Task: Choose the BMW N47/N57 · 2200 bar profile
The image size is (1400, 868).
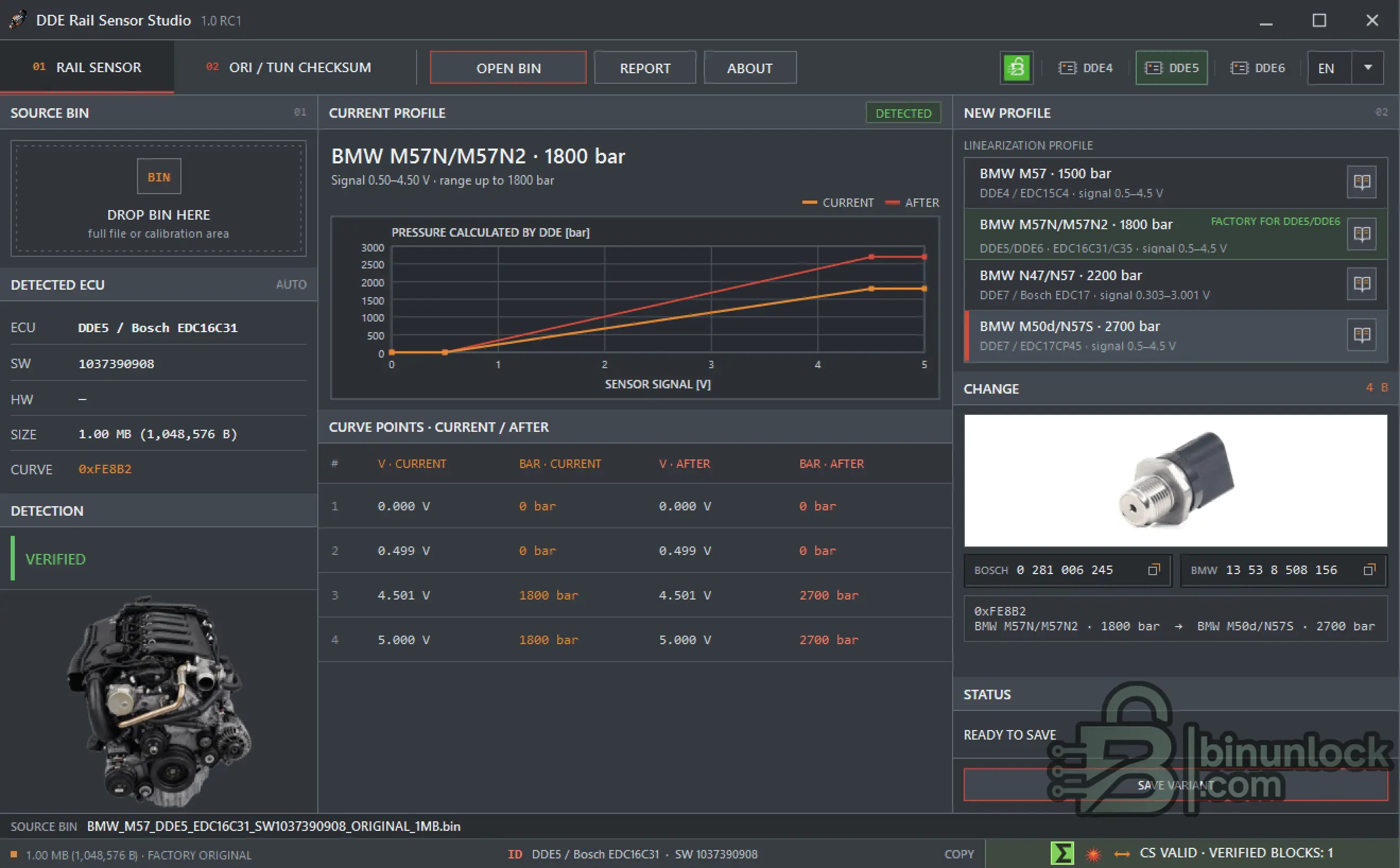Action: pyautogui.click(x=1154, y=285)
